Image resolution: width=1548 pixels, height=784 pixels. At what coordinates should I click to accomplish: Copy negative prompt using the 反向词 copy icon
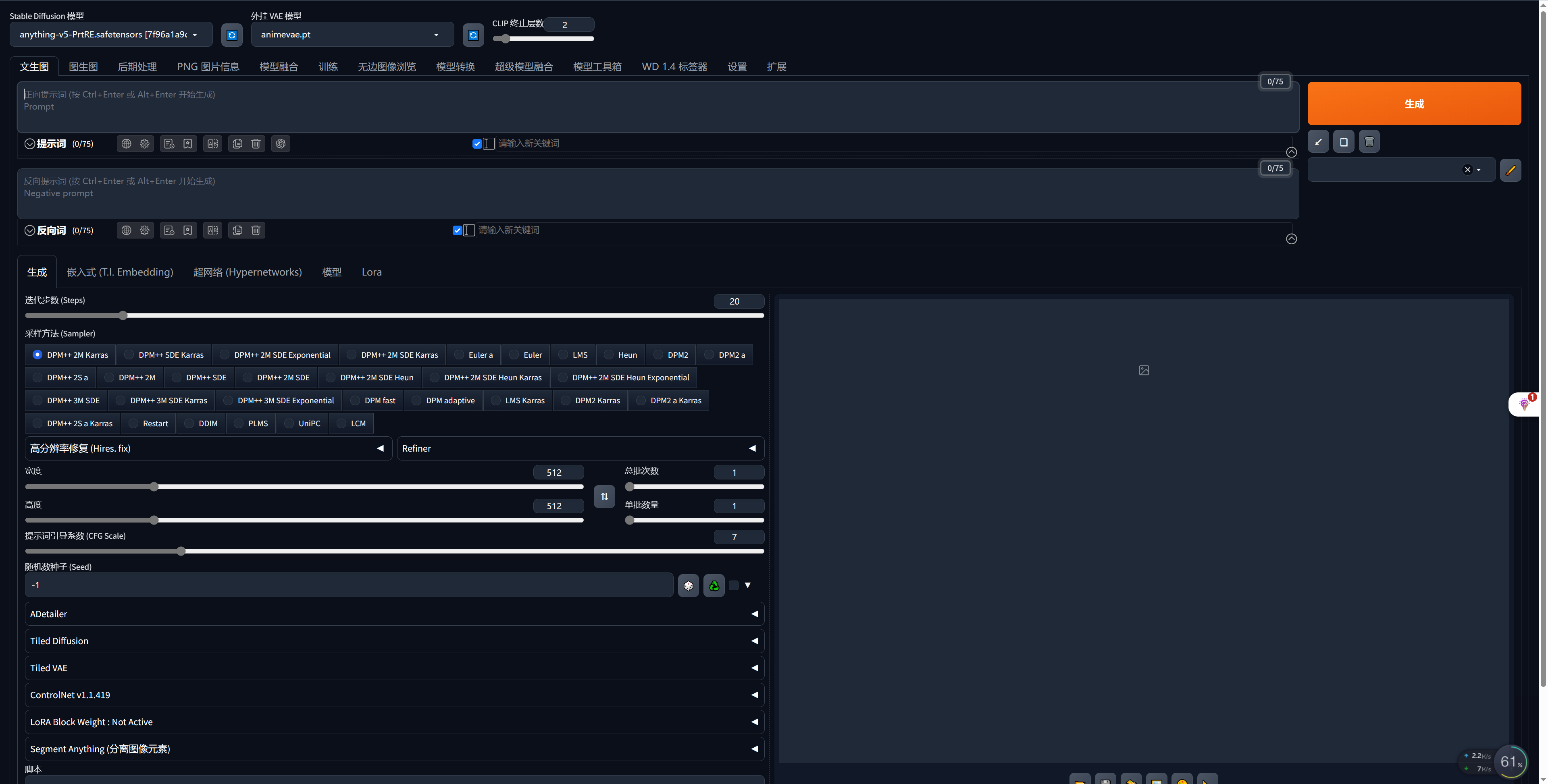(237, 230)
